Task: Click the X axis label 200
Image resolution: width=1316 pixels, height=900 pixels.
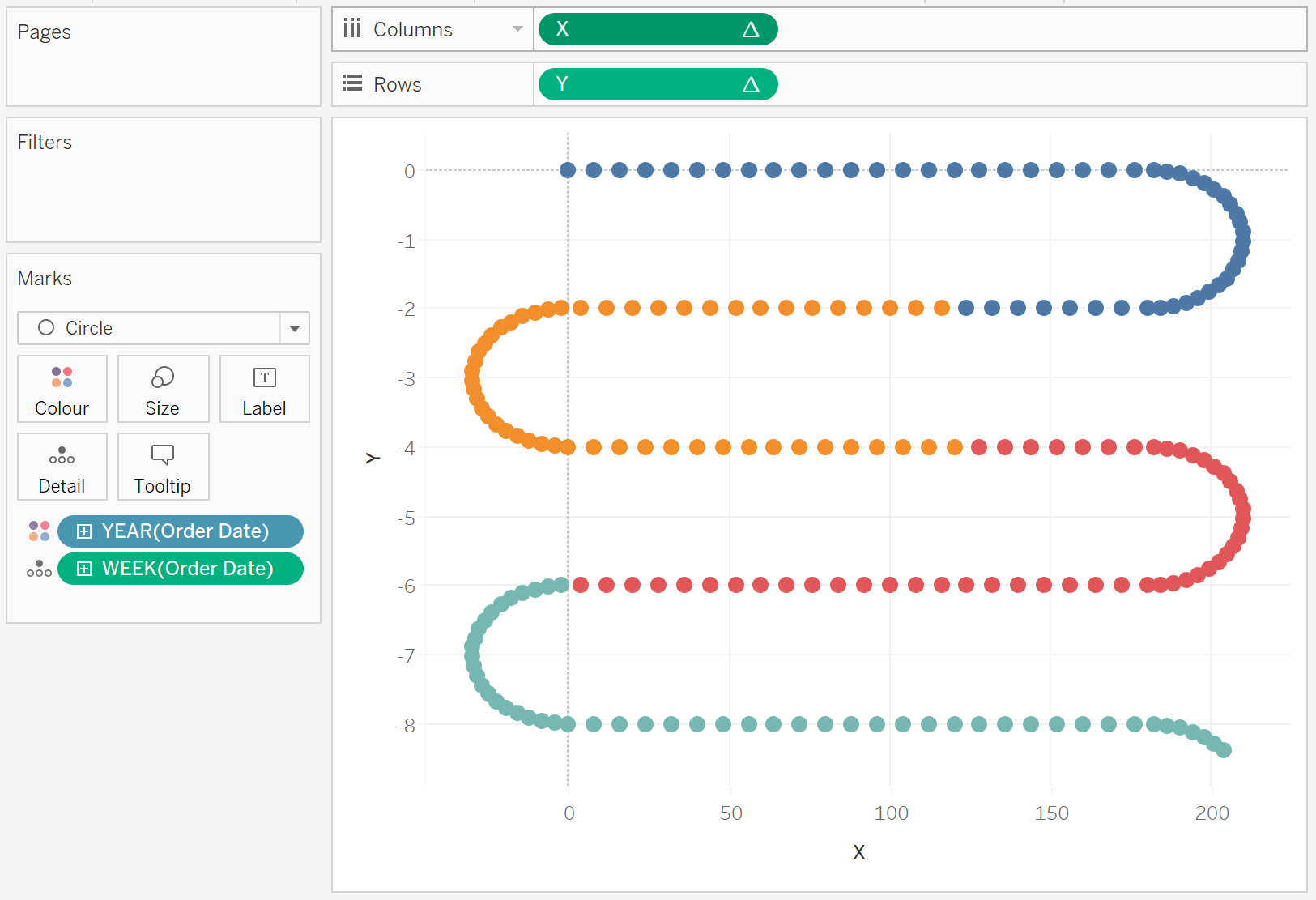Action: point(1212,813)
